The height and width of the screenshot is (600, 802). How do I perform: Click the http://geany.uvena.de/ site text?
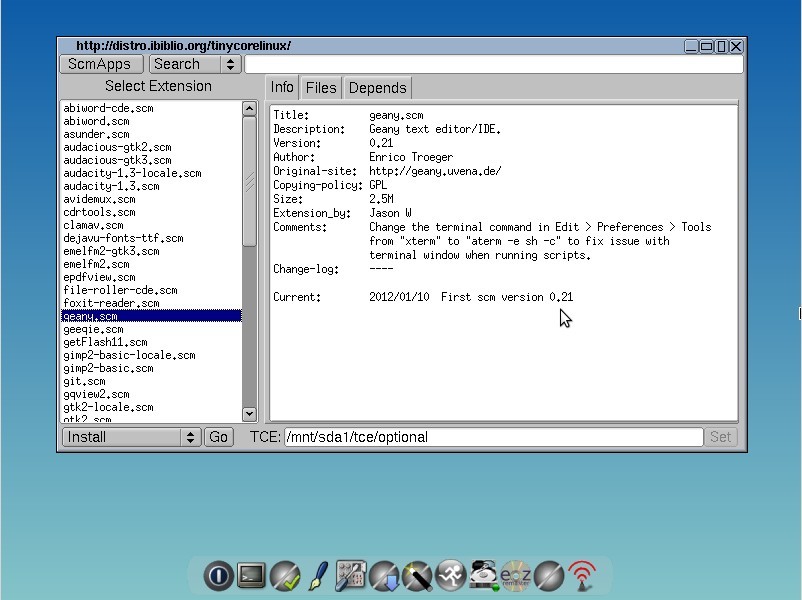click(x=435, y=171)
